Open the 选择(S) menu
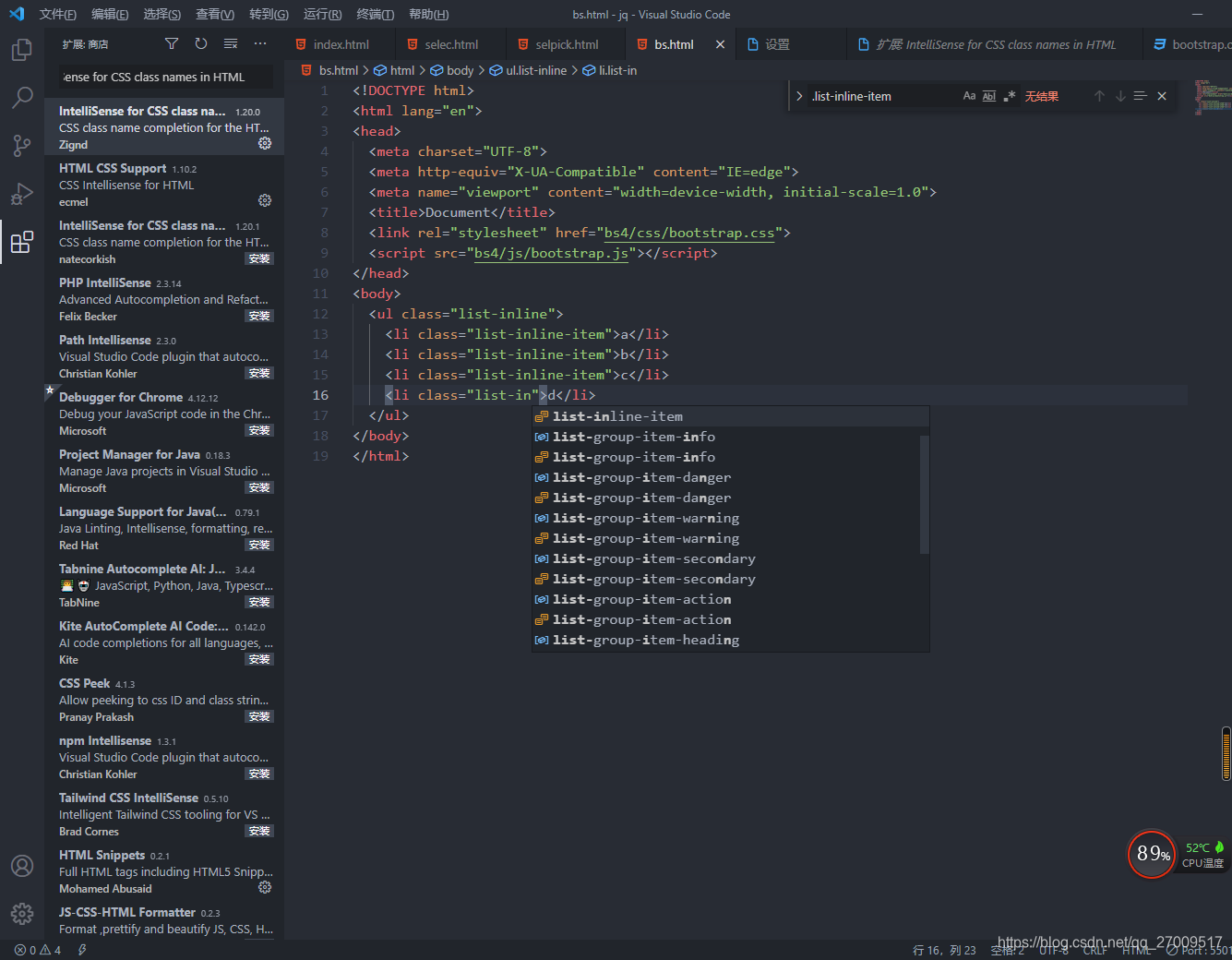 [161, 14]
